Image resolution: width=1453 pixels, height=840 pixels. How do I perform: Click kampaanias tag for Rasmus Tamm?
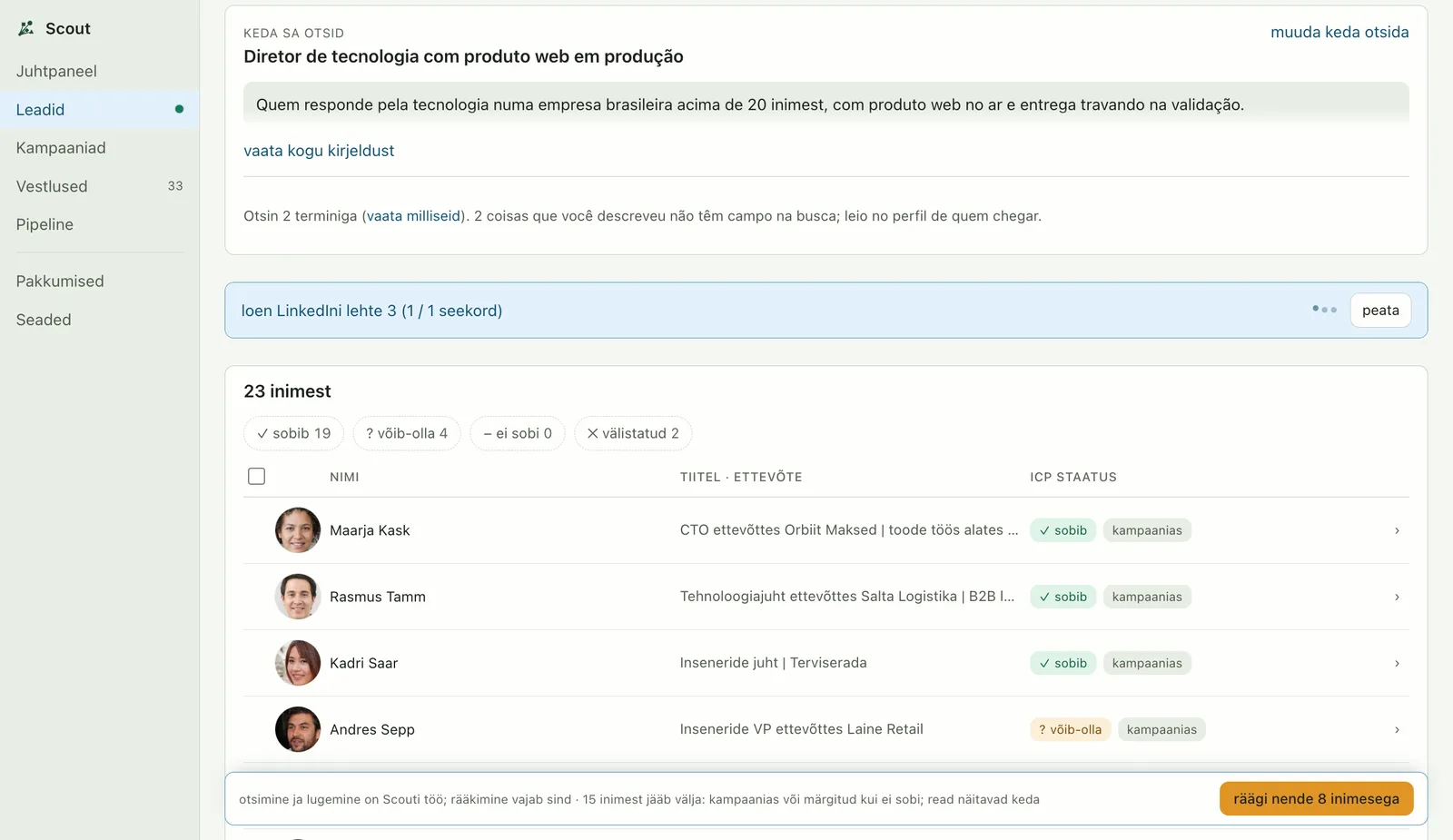coord(1147,597)
